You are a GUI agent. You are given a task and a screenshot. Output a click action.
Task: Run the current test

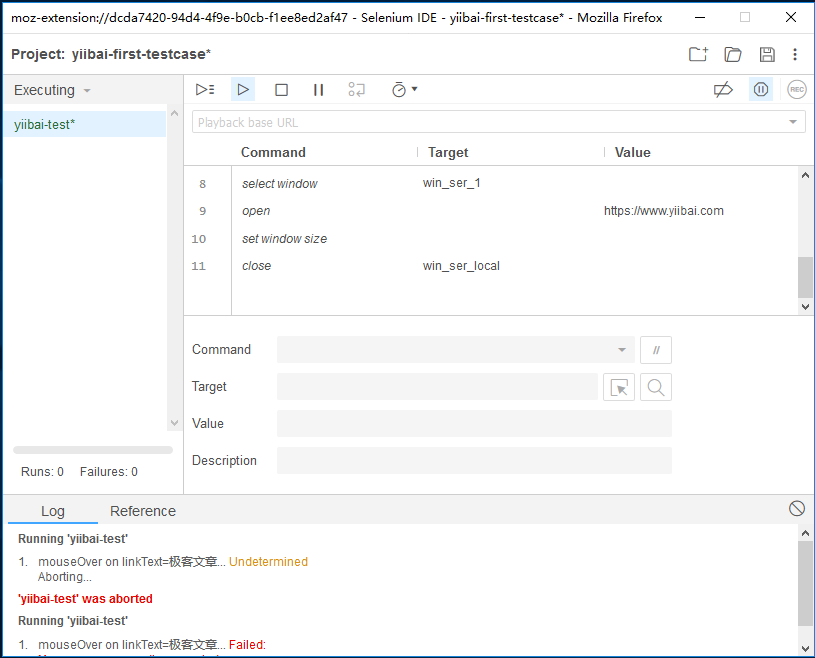tap(243, 90)
